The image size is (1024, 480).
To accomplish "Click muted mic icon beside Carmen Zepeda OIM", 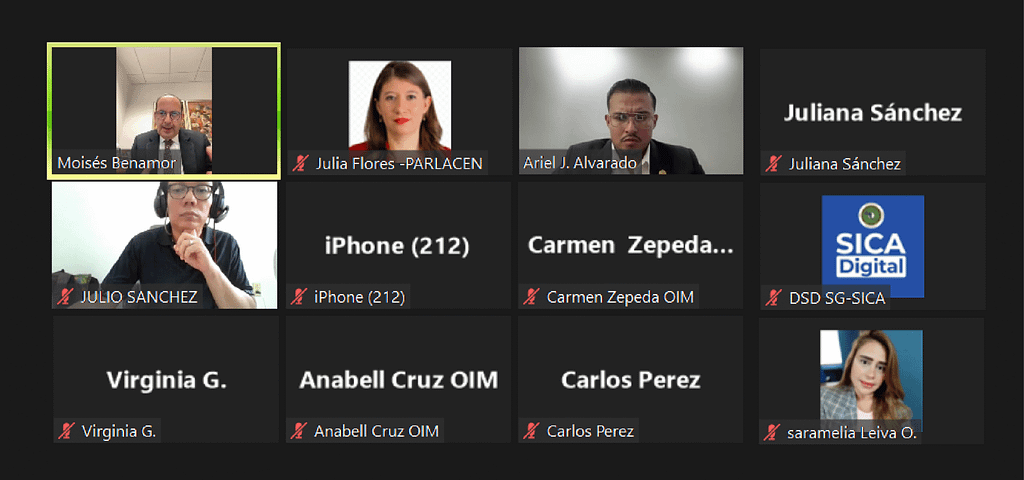I will 531,297.
